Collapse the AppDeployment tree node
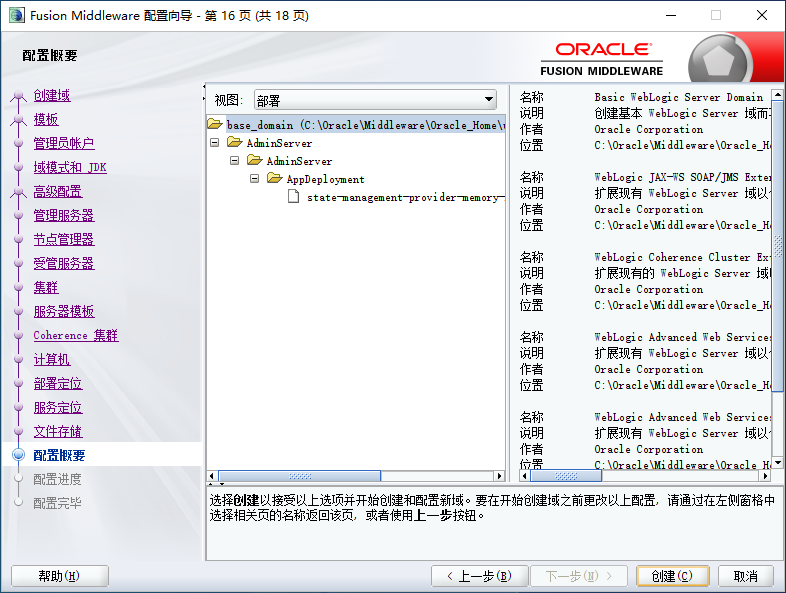 click(x=255, y=179)
